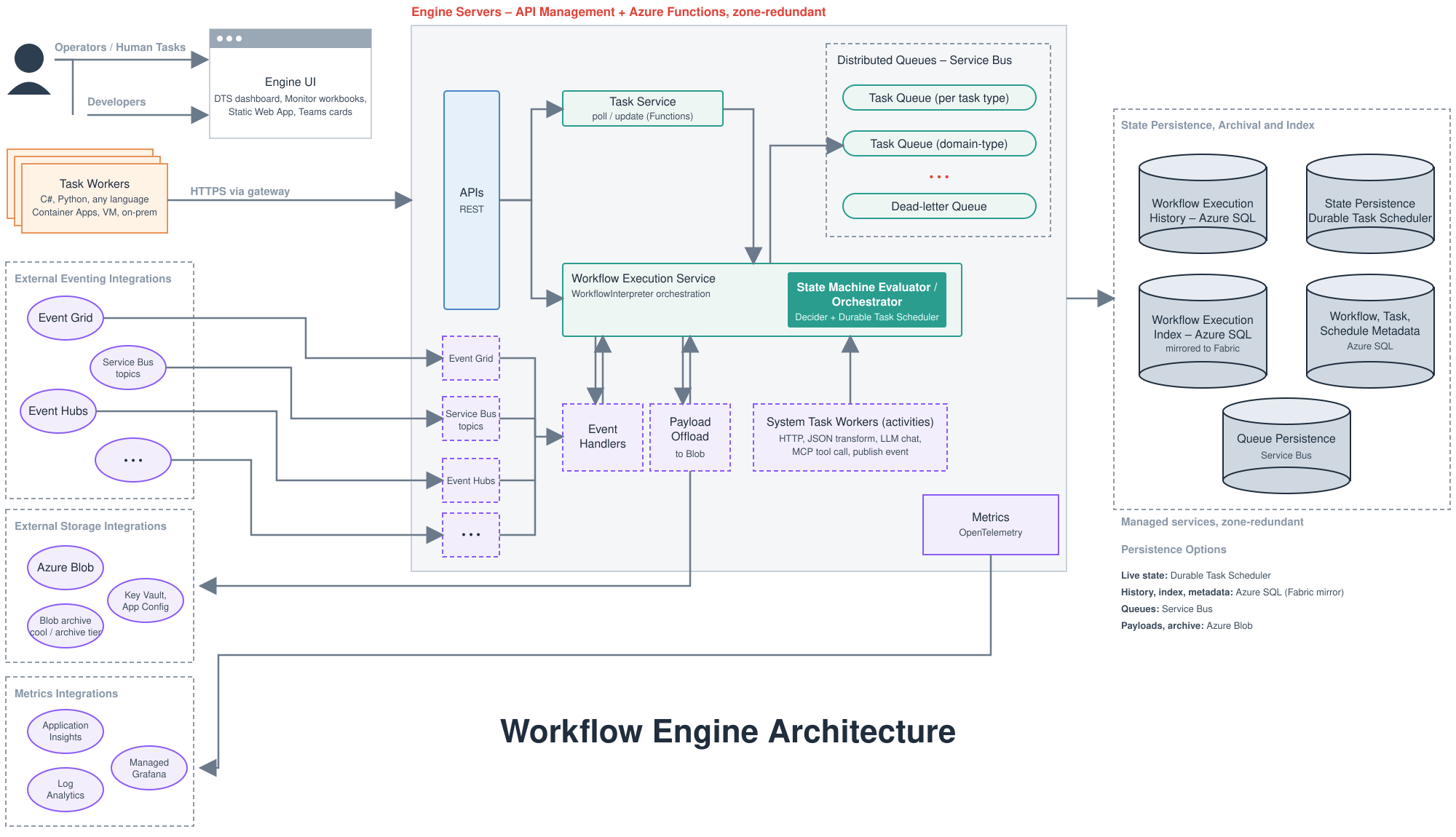
Task: Click the Event Grid external integration oval
Action: 66,318
